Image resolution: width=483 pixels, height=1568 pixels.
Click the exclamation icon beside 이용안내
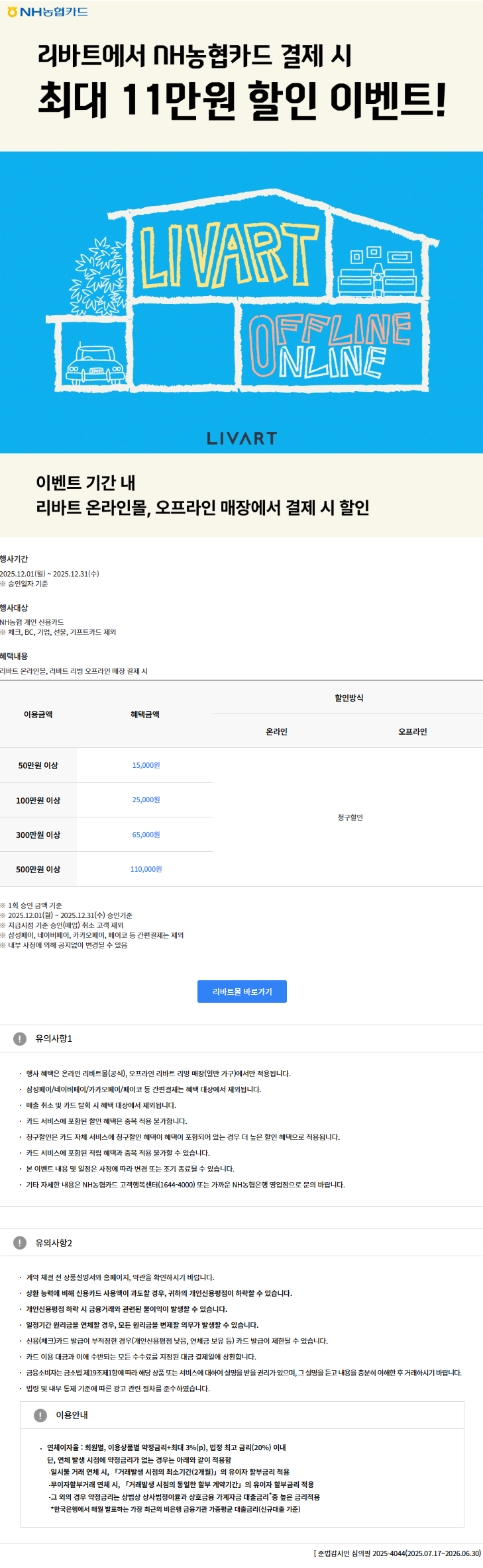(x=40, y=1415)
